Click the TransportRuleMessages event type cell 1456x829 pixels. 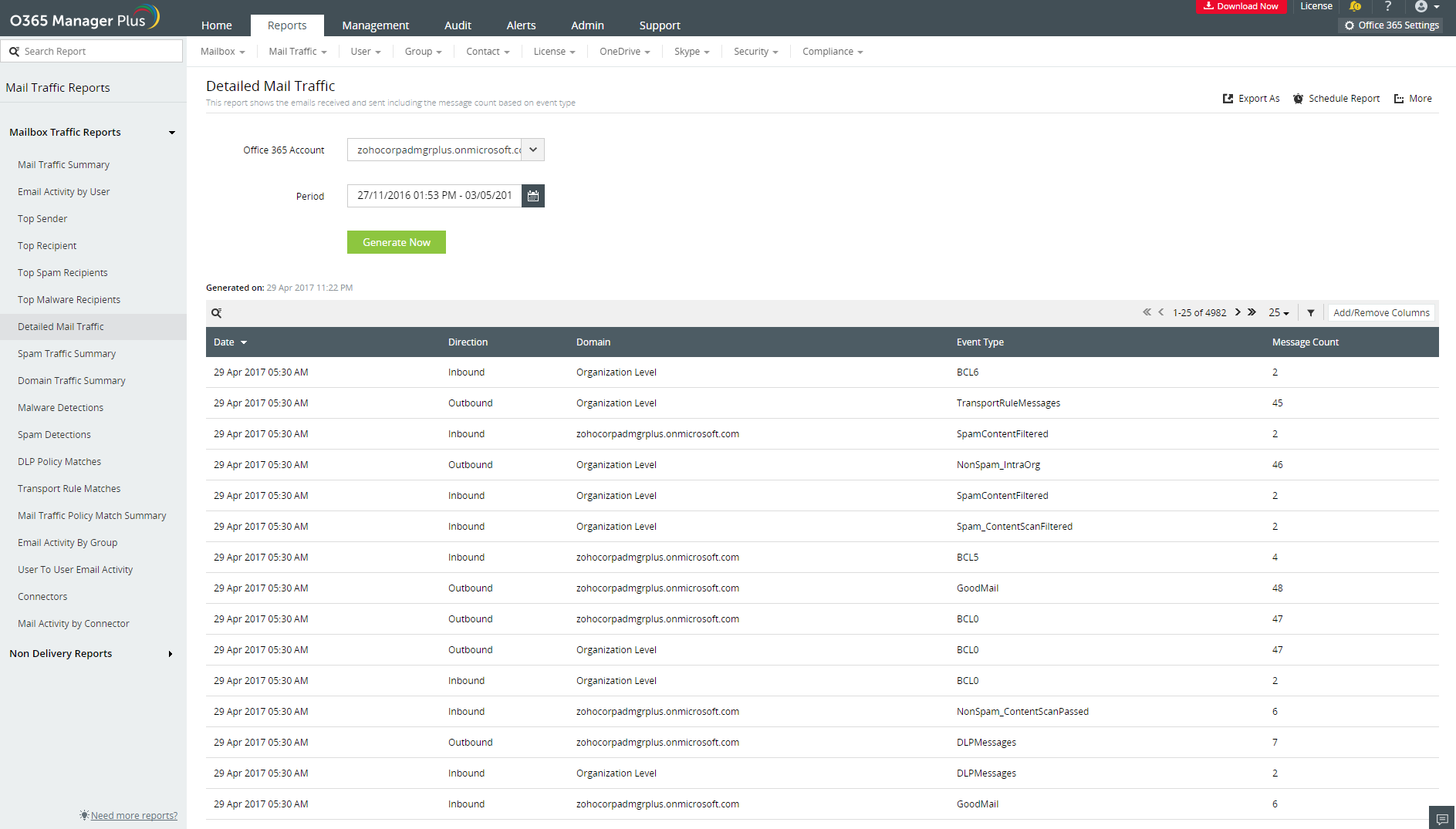tap(1008, 403)
